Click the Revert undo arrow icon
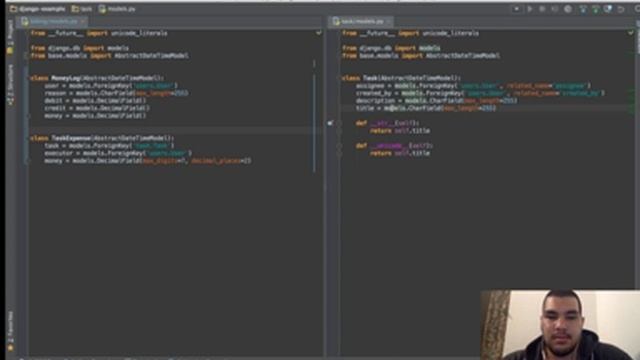The height and width of the screenshot is (360, 640). 621,9
